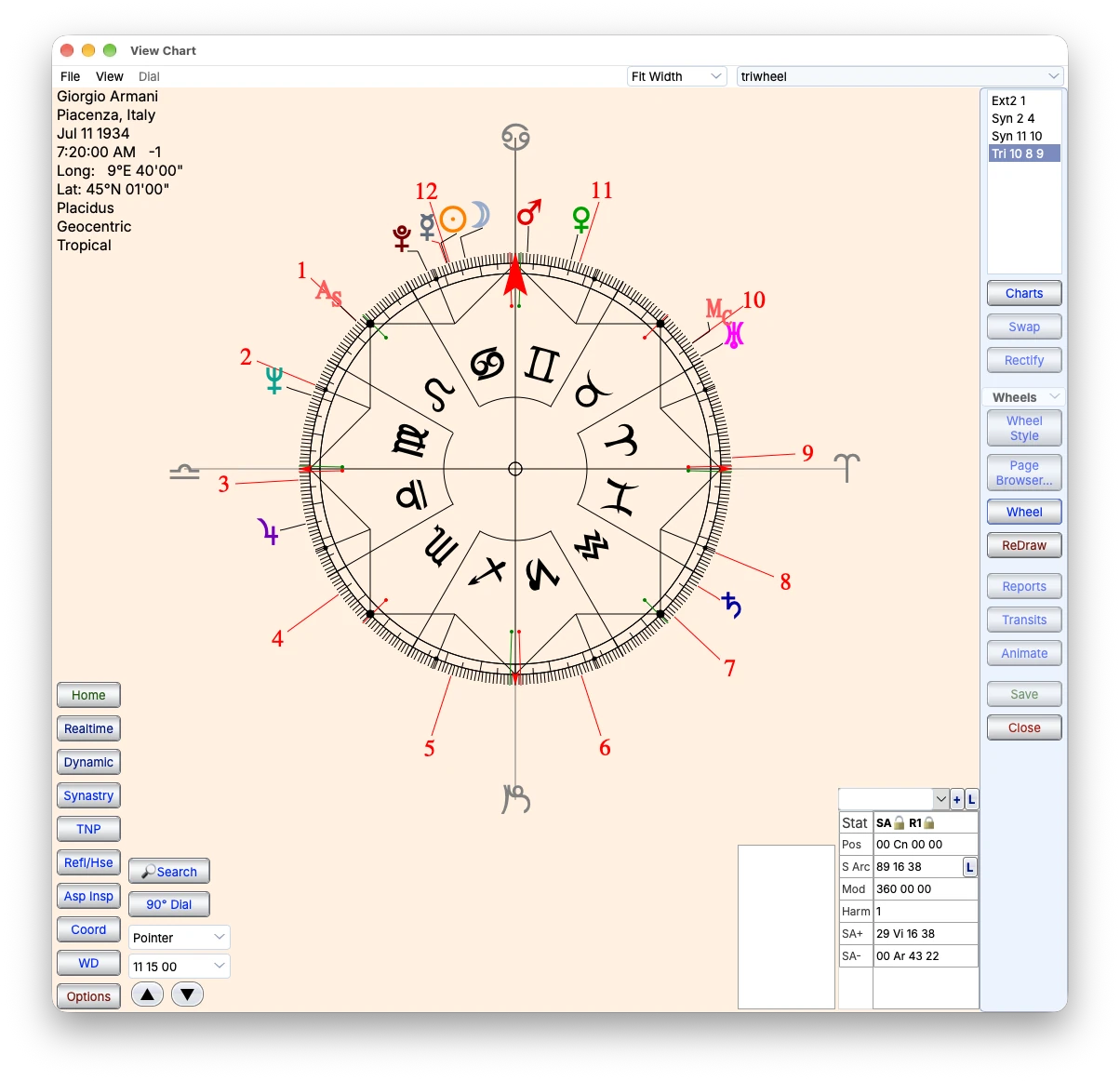Click the Pos value field
1120x1081 pixels.
pos(926,845)
